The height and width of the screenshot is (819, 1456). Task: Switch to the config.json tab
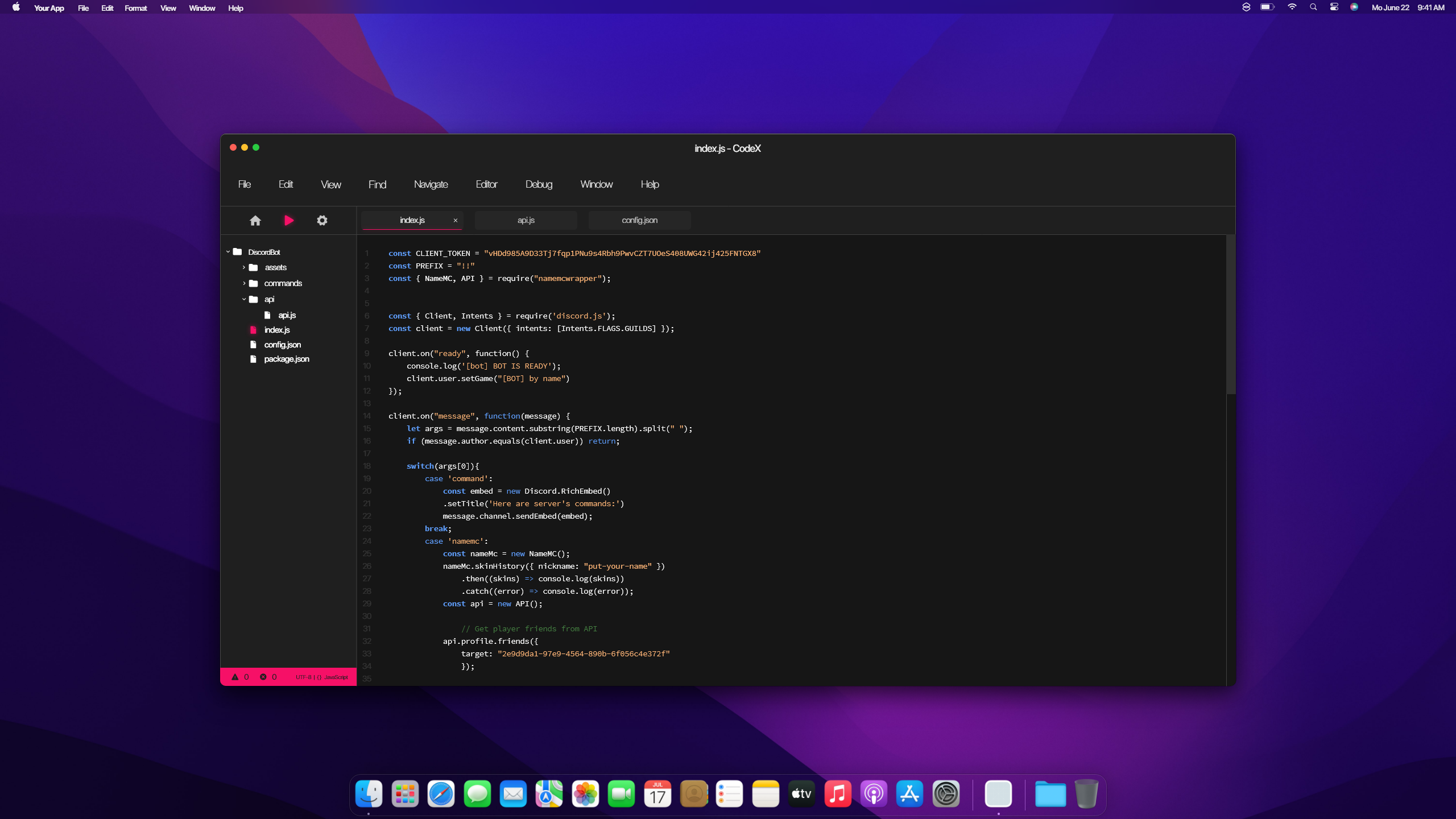click(x=639, y=221)
